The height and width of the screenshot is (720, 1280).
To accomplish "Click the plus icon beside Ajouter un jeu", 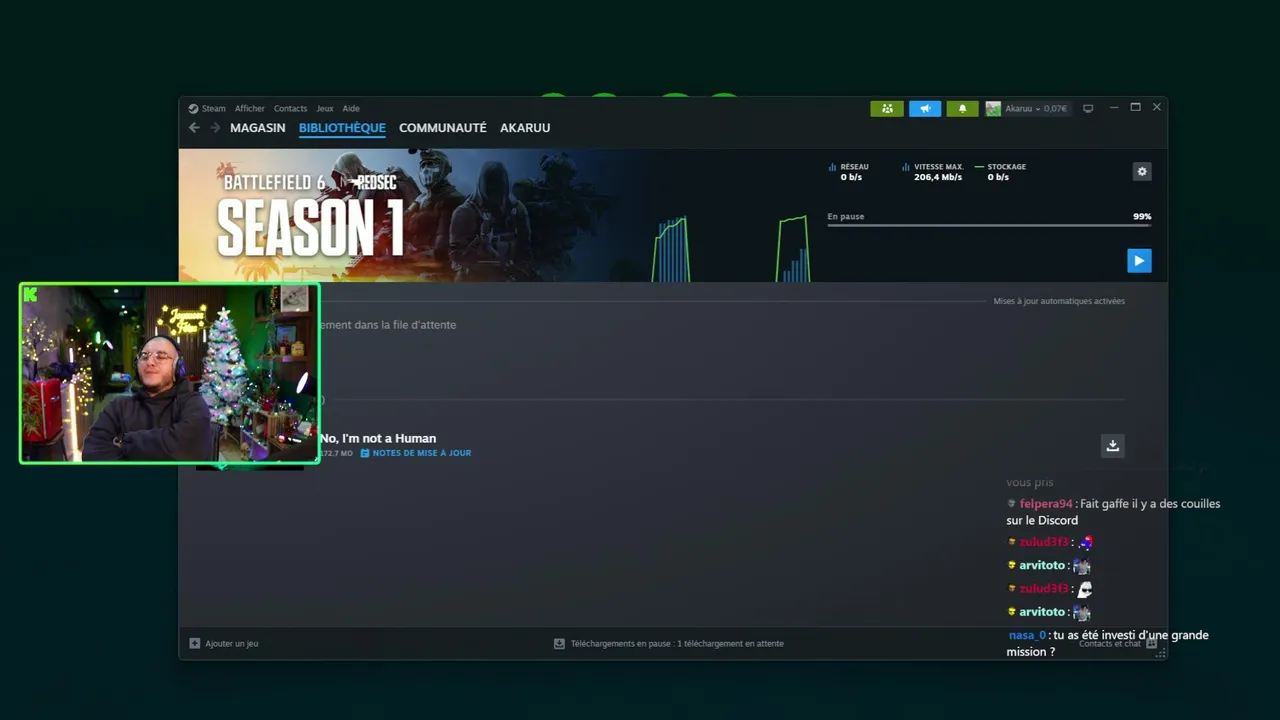I will (x=195, y=643).
